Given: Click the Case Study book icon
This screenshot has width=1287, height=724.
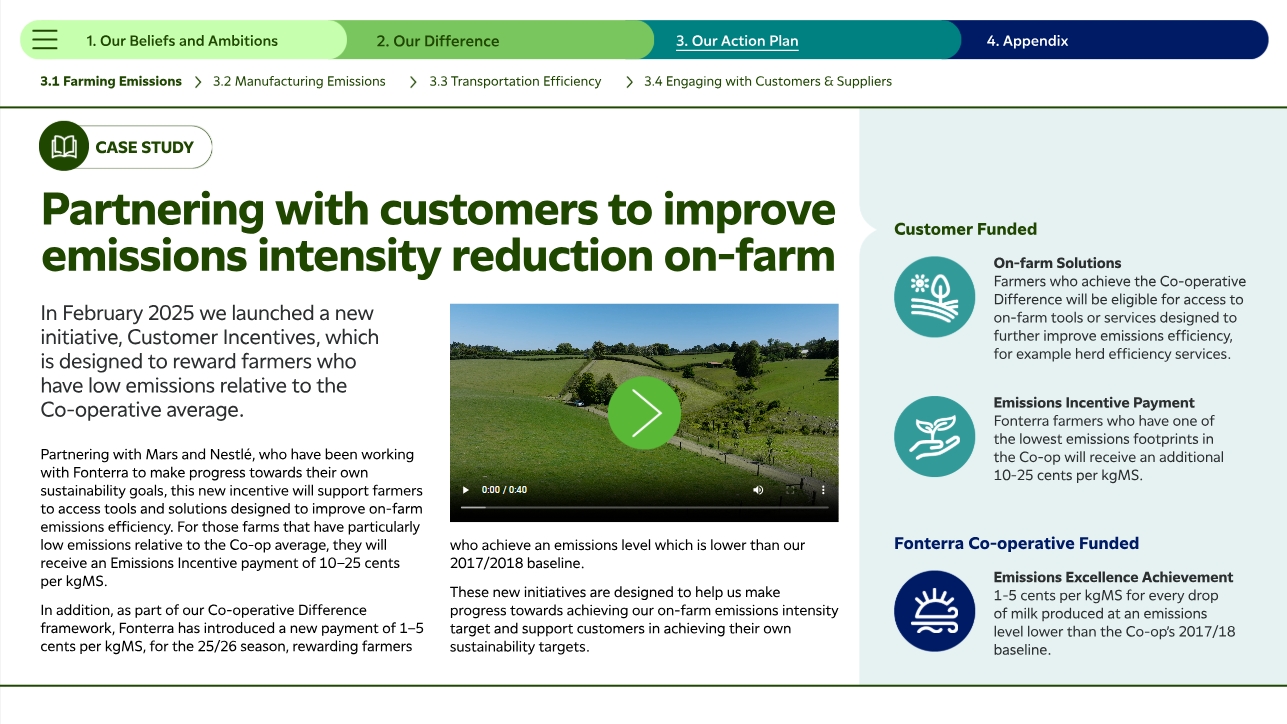Looking at the screenshot, I should (x=64, y=147).
